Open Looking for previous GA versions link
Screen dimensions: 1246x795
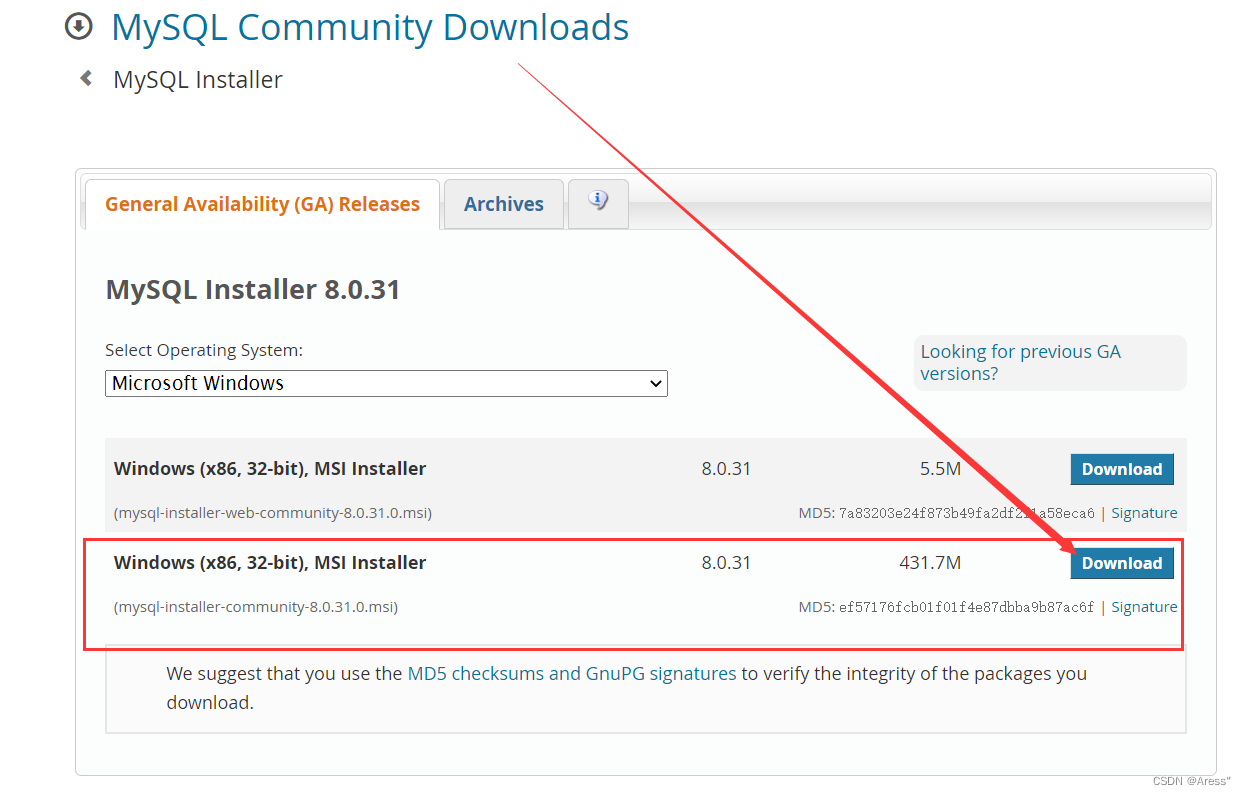[1020, 363]
